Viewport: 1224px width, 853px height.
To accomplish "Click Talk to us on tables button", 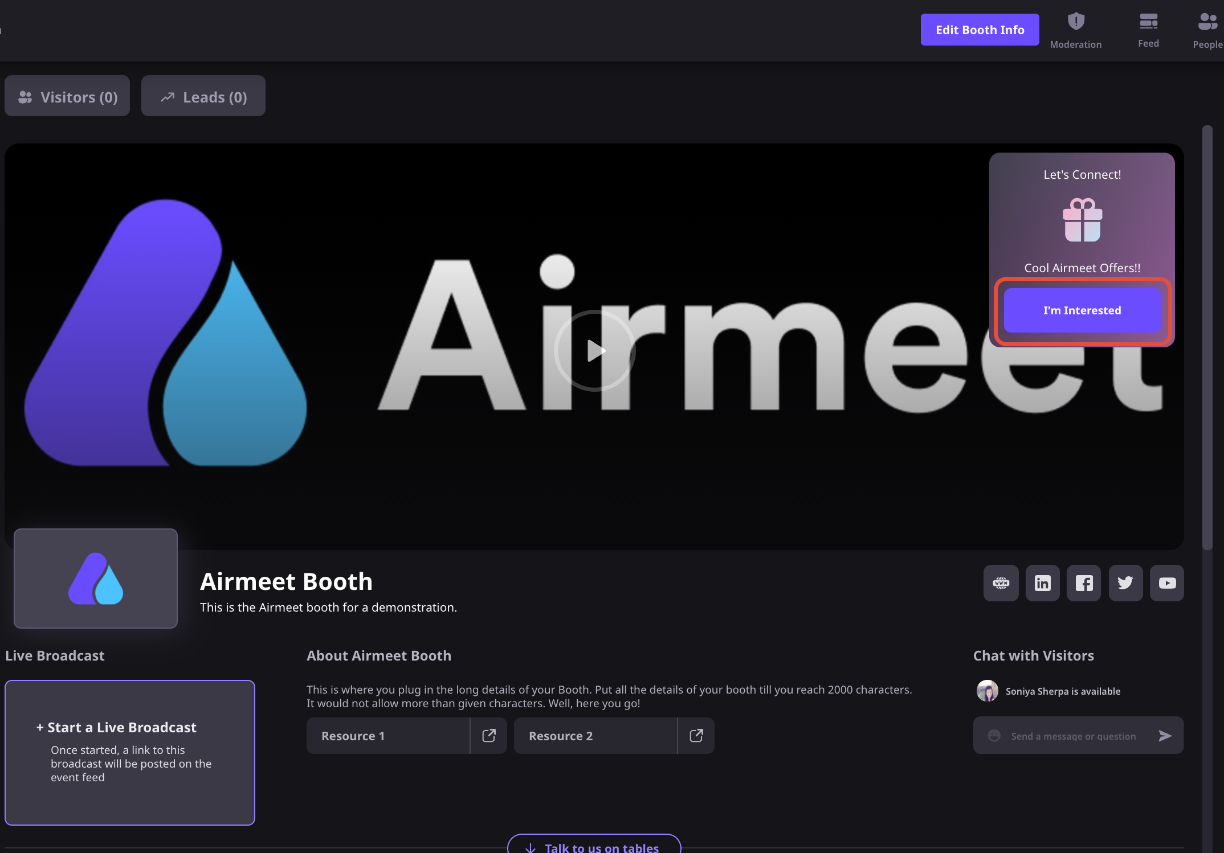I will [x=594, y=844].
